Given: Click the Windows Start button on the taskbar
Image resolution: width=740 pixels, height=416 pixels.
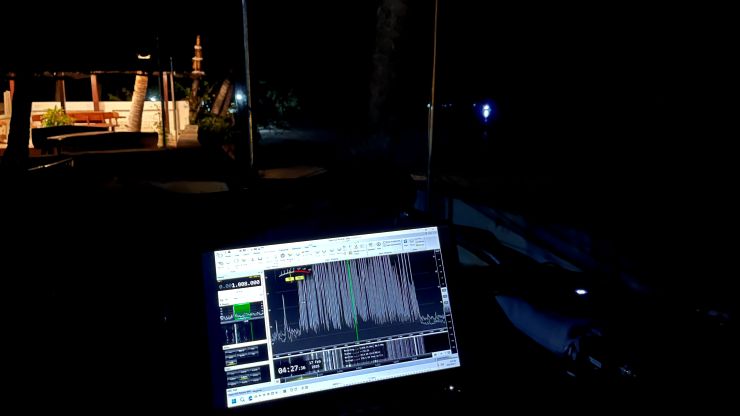Looking at the screenshot, I should 233,402.
